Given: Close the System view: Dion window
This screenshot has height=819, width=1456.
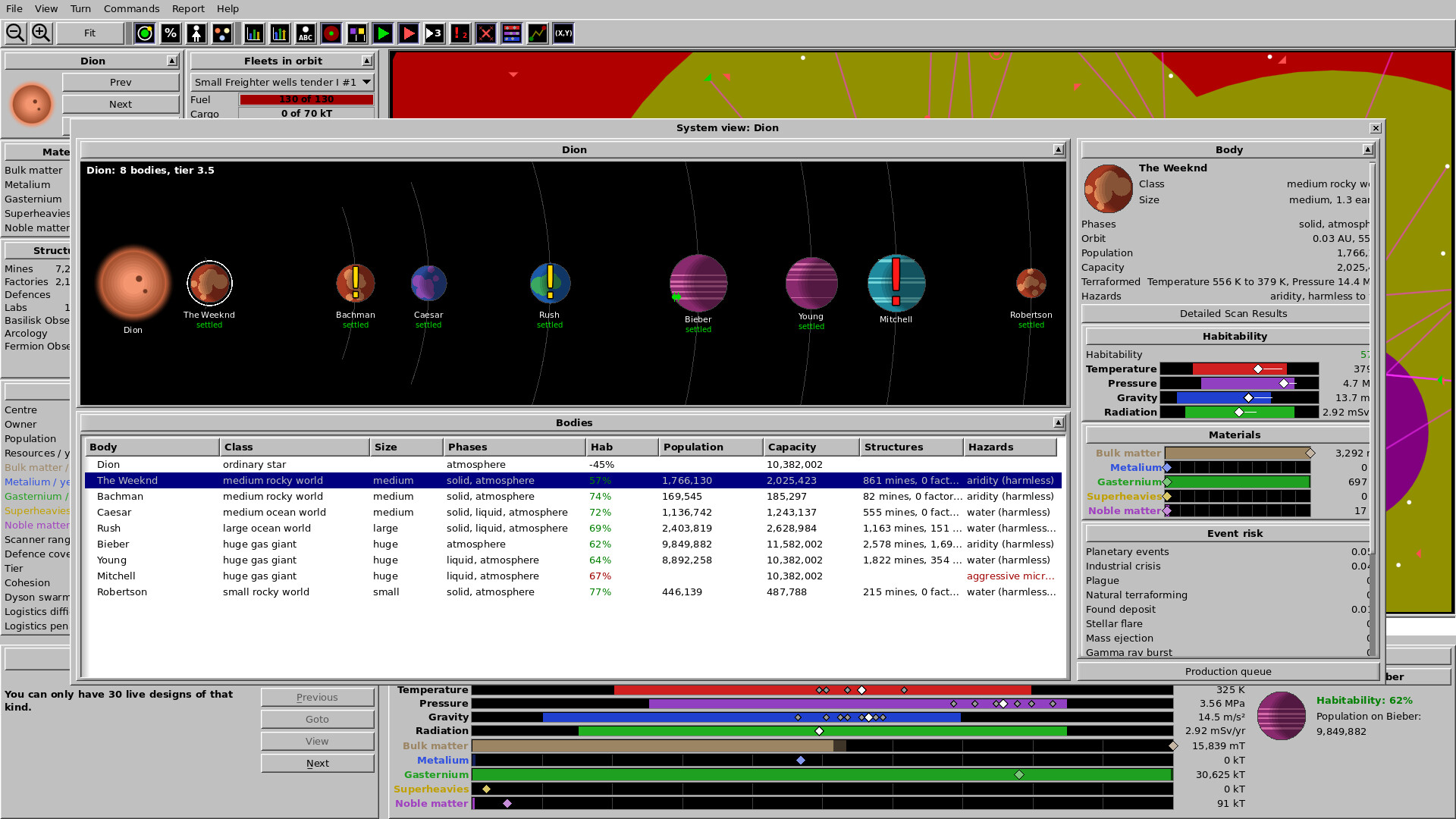Looking at the screenshot, I should coord(1376,128).
